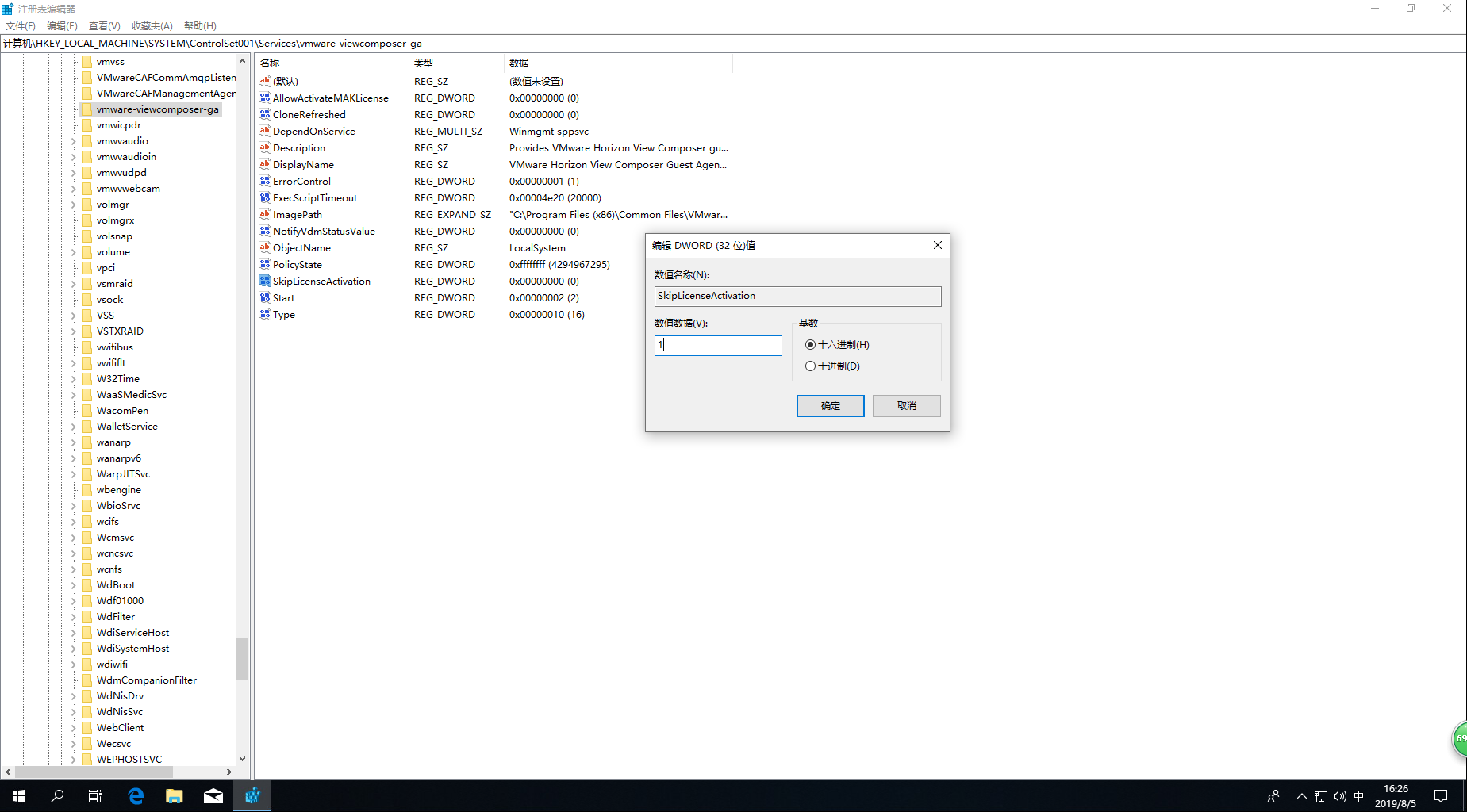
Task: Select the decimal (十进制) radio option
Action: click(810, 366)
